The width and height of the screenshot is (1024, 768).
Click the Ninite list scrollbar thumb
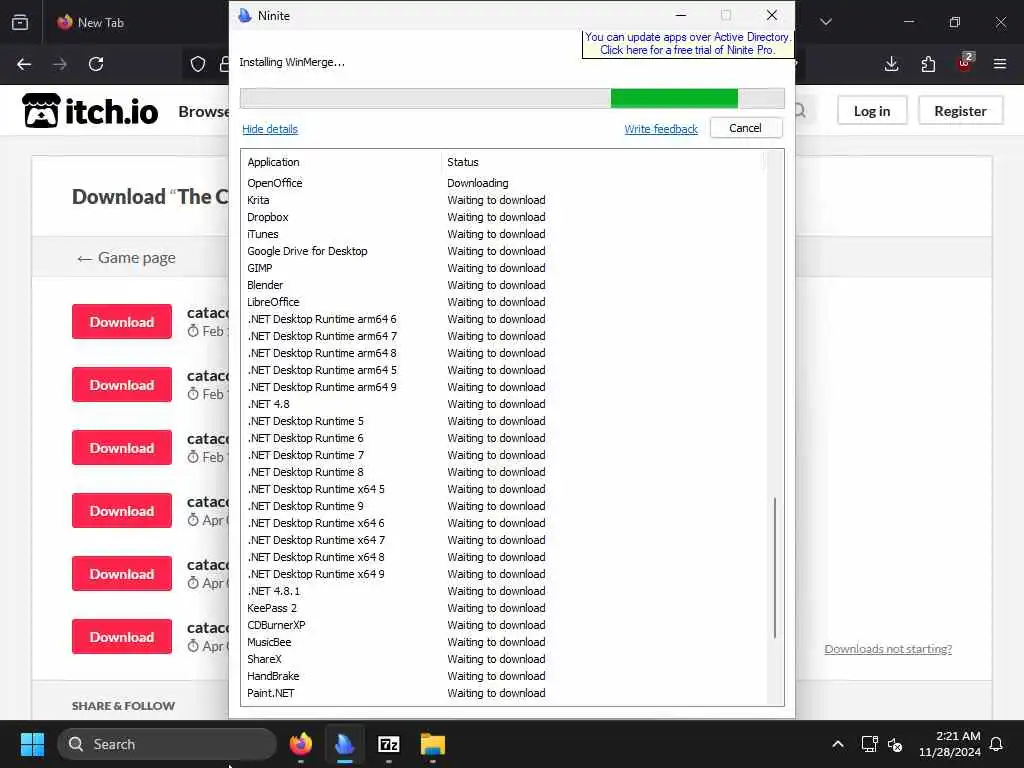[775, 568]
